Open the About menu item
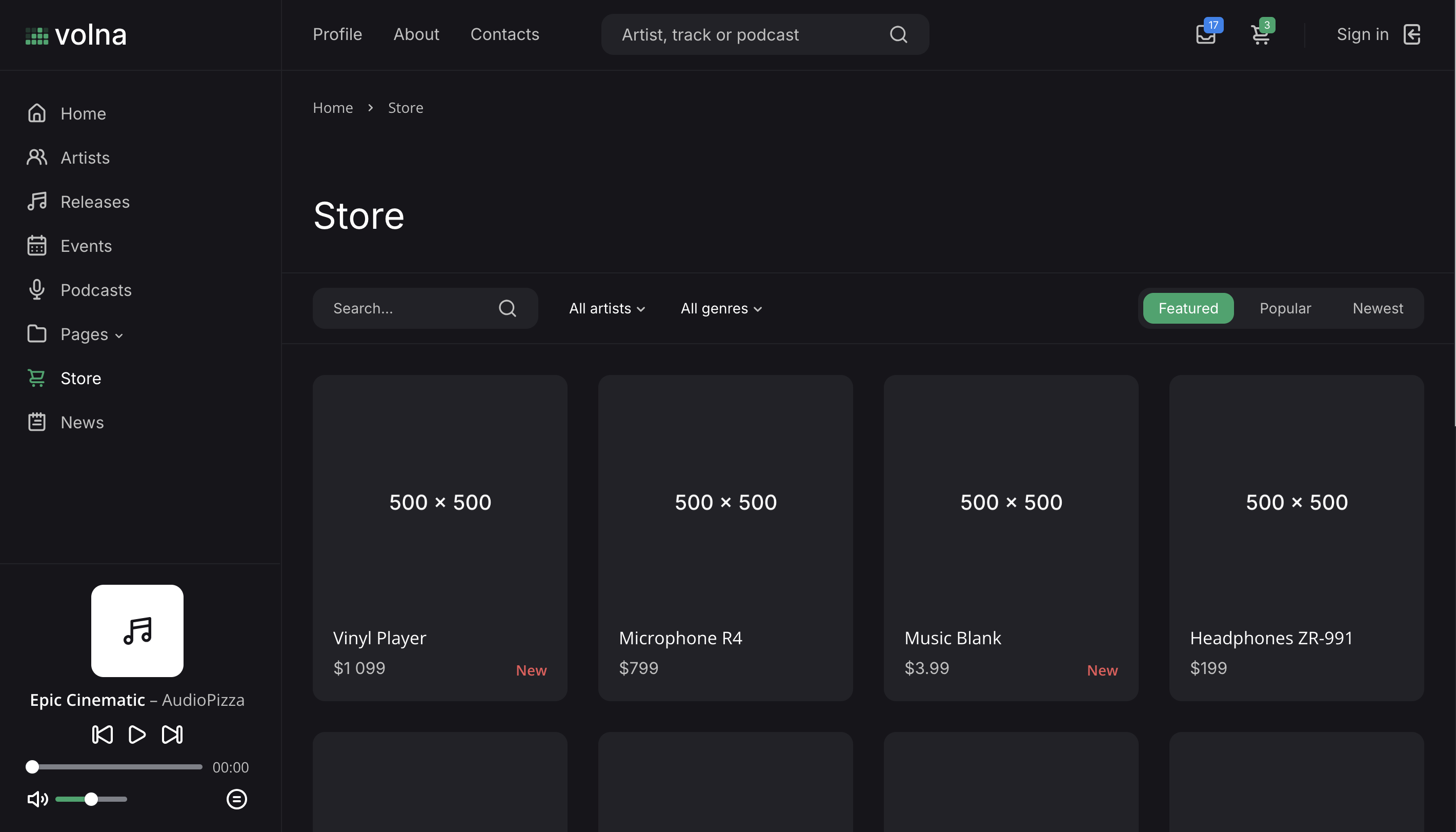The width and height of the screenshot is (1456, 832). [416, 34]
